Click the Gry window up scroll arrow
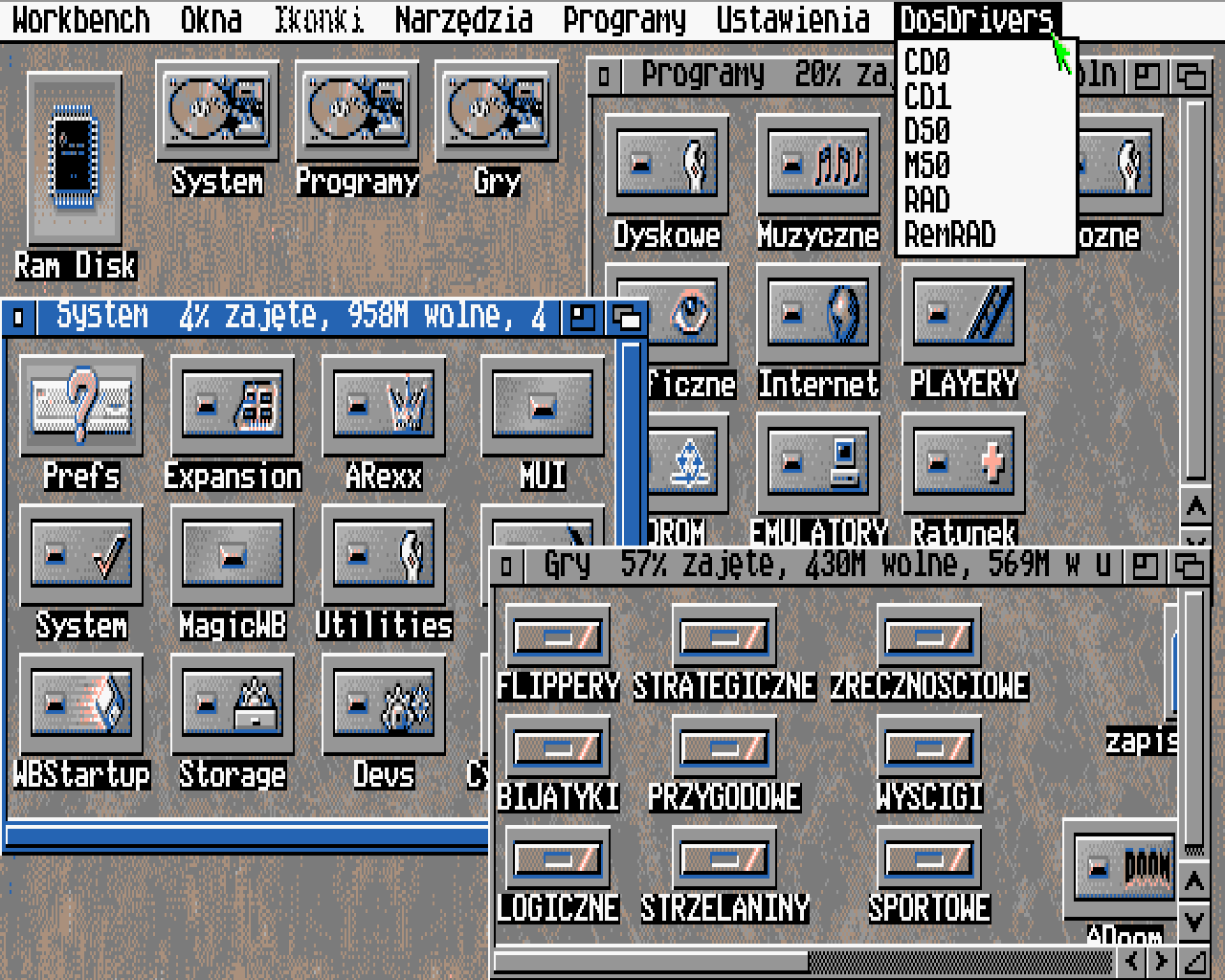This screenshot has width=1225, height=980. point(1193,882)
